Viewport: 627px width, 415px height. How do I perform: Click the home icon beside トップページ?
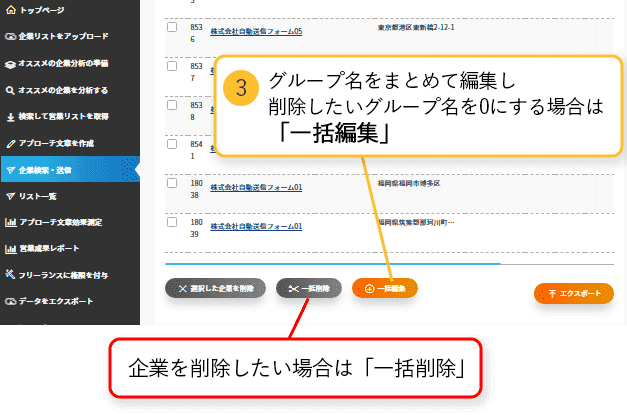tap(11, 10)
